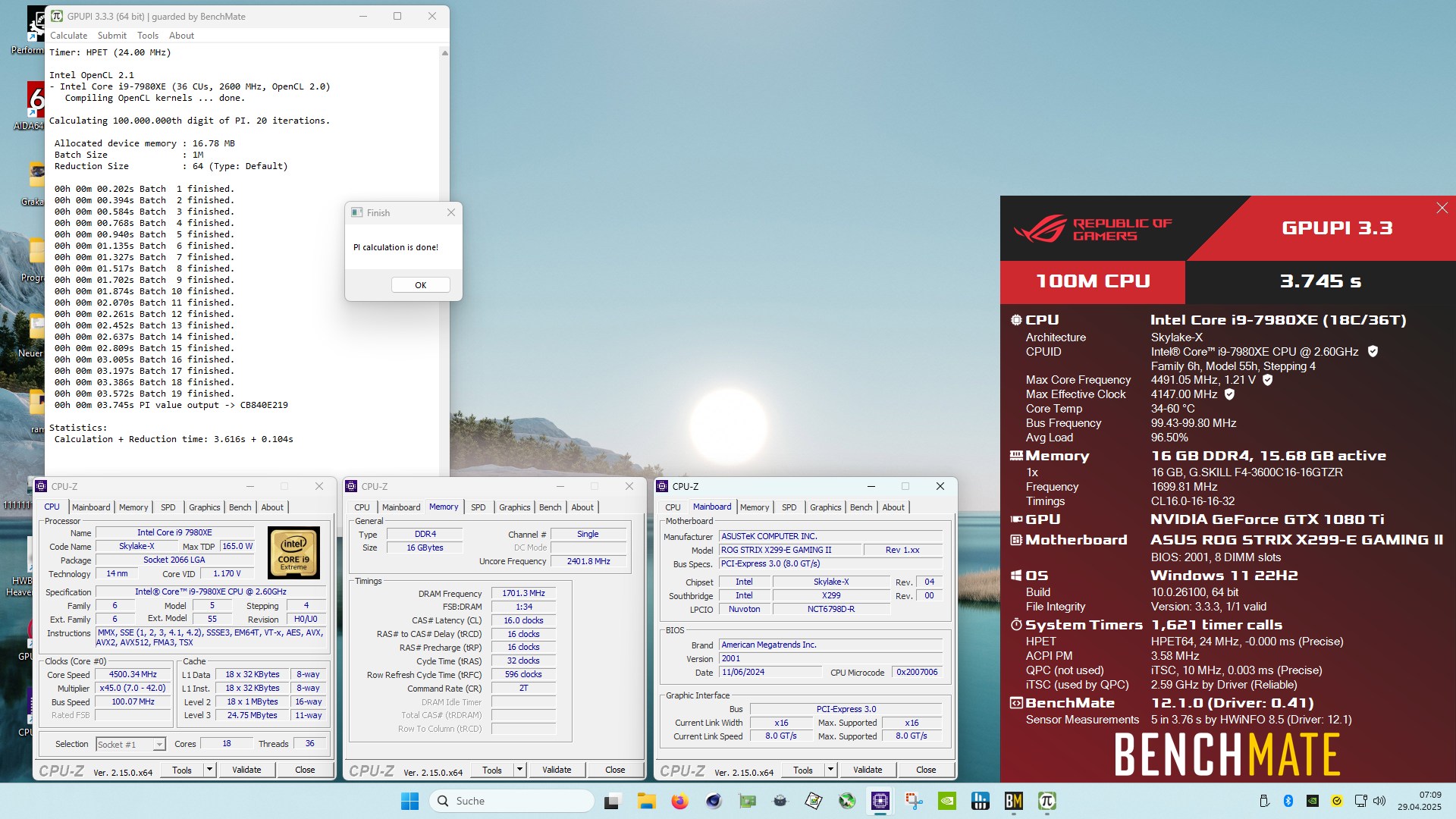Image resolution: width=1456 pixels, height=819 pixels.
Task: Click the Republic of Gamers logo
Action: click(1093, 228)
